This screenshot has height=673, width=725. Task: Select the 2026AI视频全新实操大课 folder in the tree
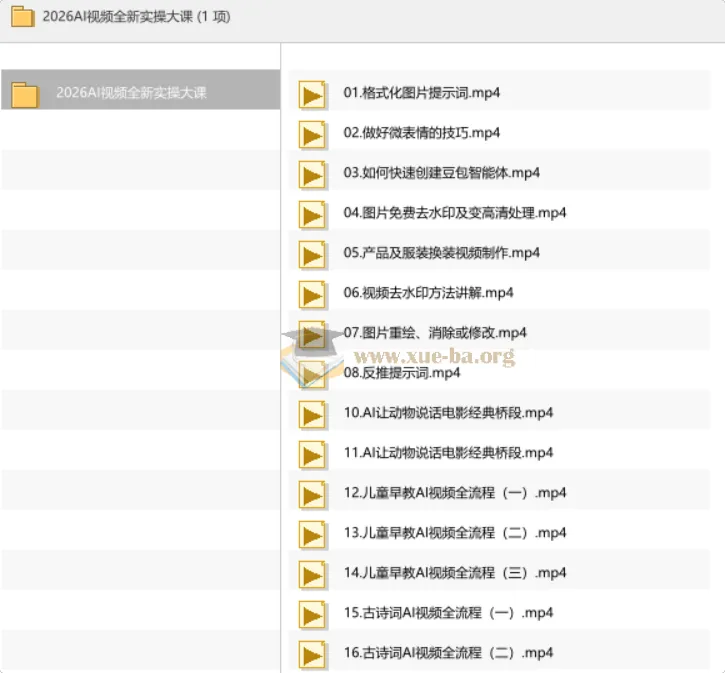141,90
